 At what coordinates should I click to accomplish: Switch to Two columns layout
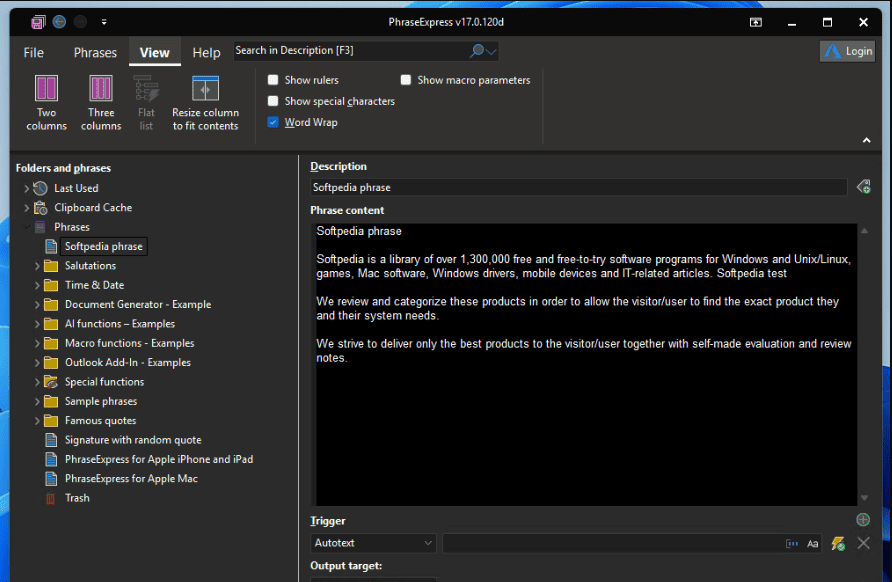click(46, 102)
